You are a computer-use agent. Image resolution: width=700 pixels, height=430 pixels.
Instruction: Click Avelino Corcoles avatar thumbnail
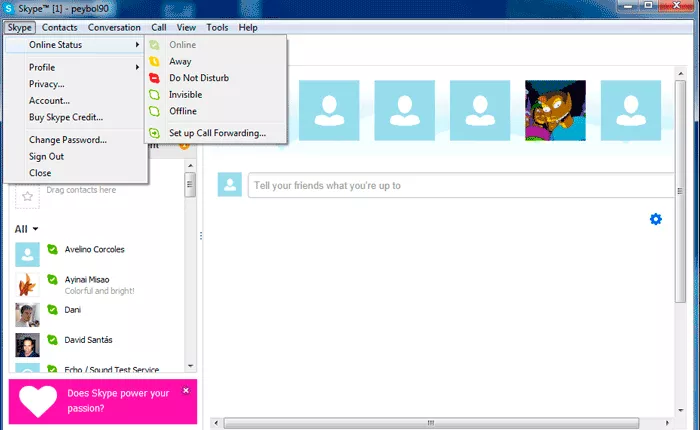click(27, 255)
